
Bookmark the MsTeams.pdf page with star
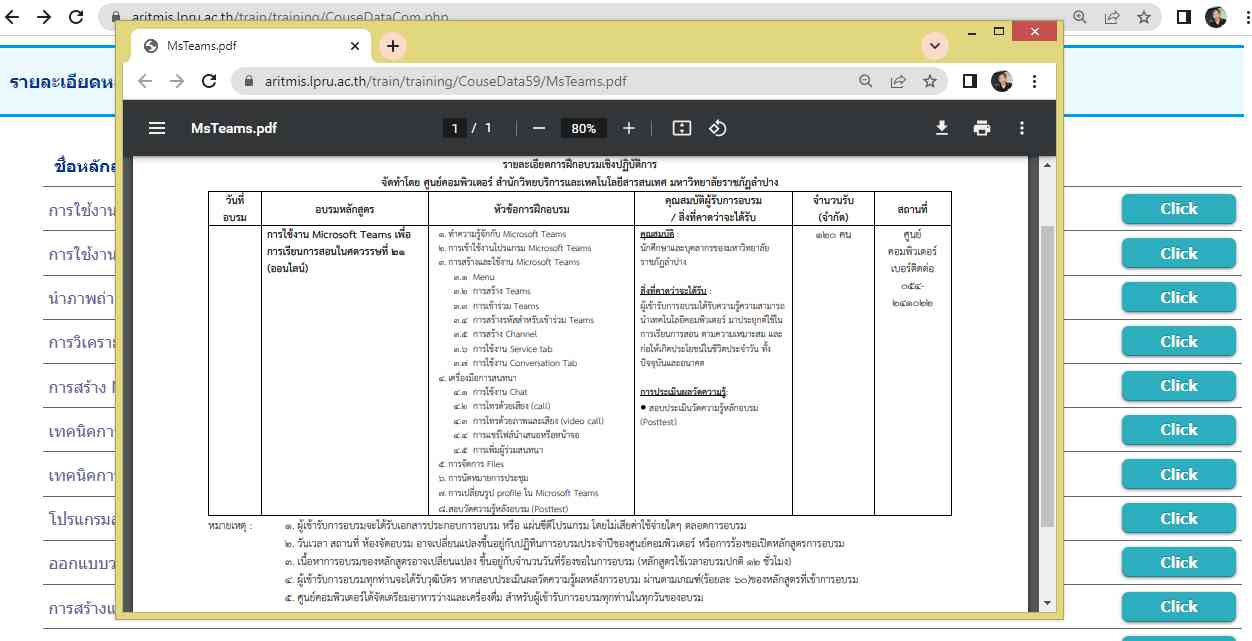930,81
